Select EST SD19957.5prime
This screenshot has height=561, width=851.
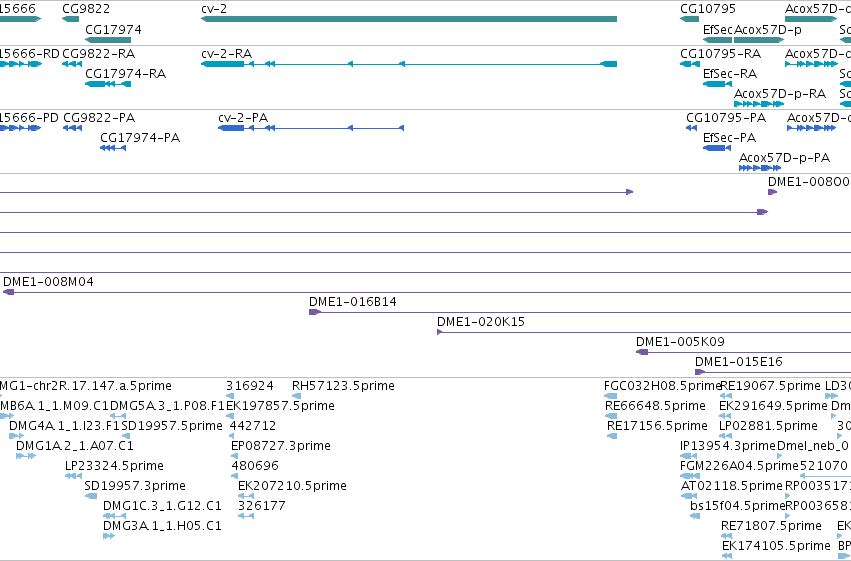click(x=172, y=426)
